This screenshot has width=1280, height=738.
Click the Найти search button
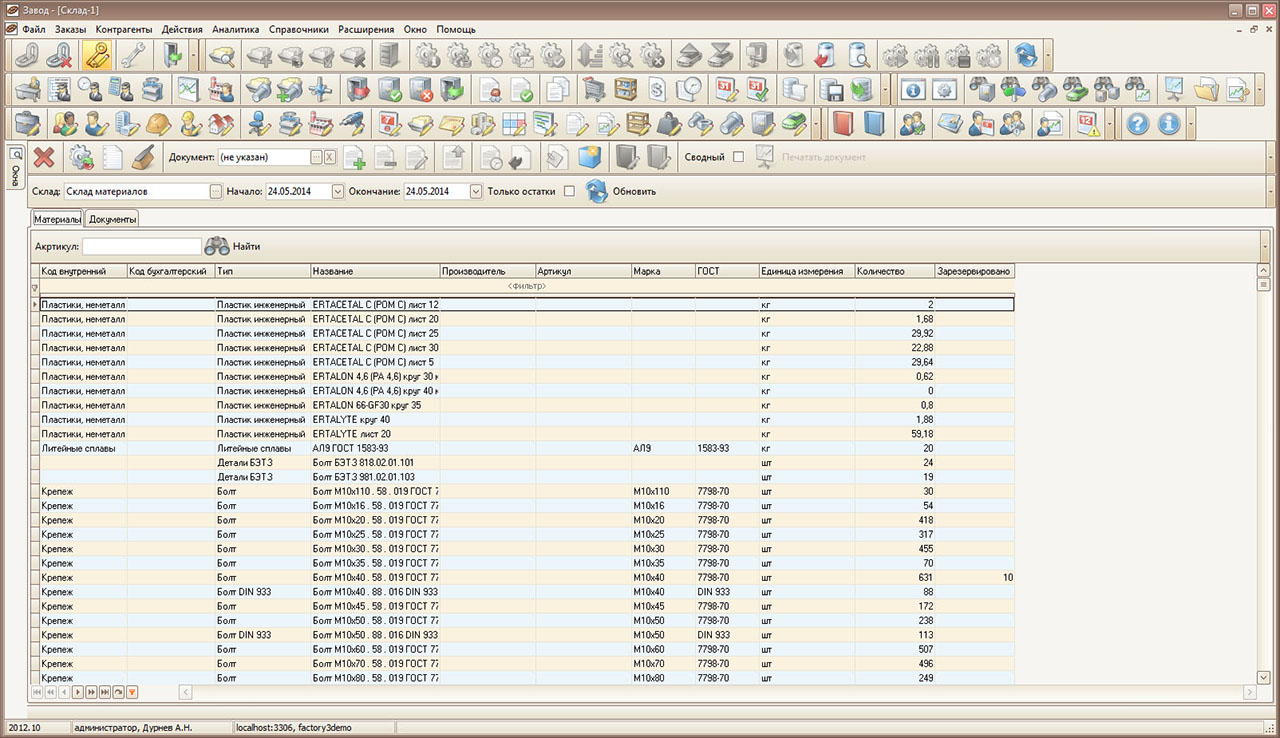tap(233, 246)
